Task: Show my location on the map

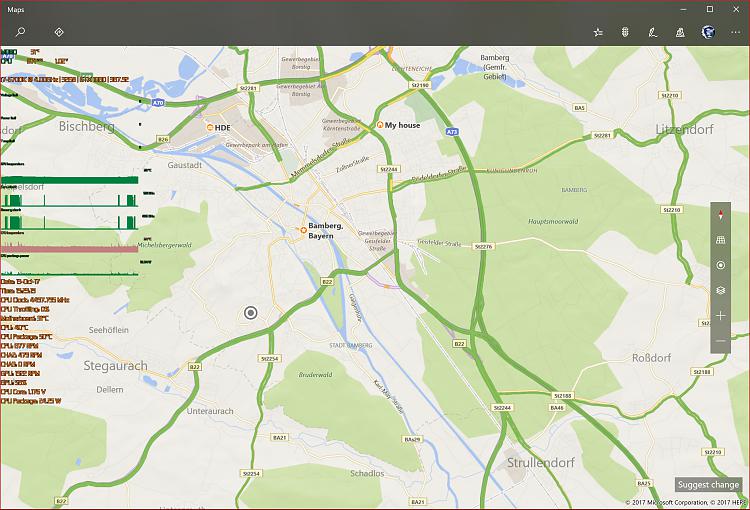Action: coord(720,265)
